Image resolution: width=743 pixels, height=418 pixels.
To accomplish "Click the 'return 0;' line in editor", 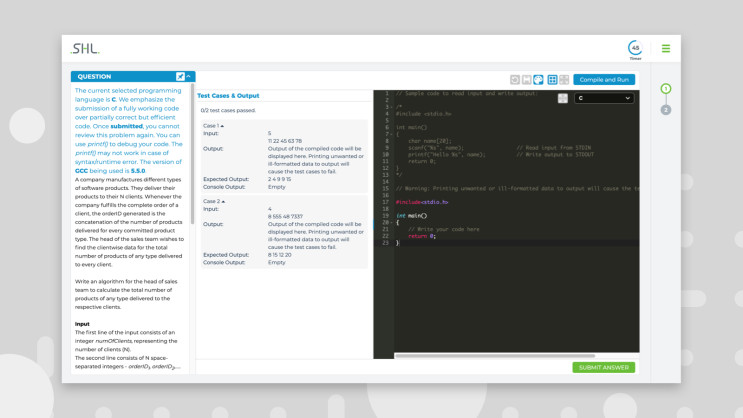I will coord(422,236).
